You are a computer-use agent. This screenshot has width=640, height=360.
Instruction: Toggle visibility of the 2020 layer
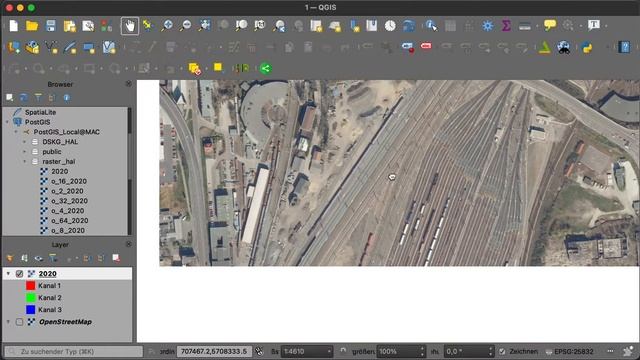(x=19, y=273)
